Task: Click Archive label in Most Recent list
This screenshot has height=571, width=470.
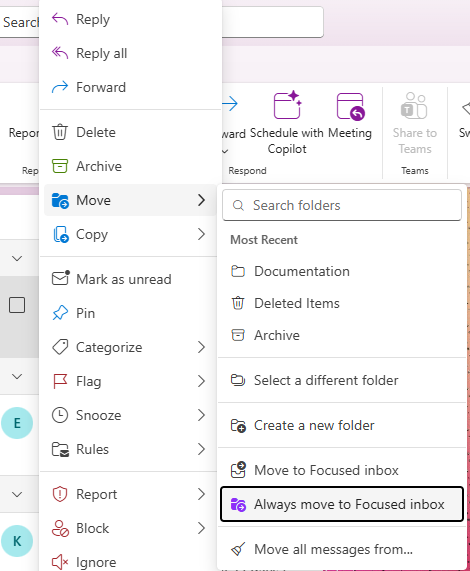Action: point(277,335)
